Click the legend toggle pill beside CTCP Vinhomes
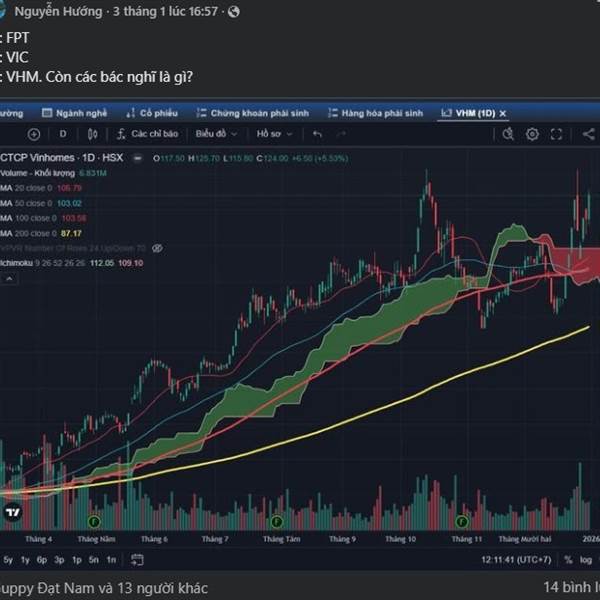The height and width of the screenshot is (600, 600). (137, 158)
